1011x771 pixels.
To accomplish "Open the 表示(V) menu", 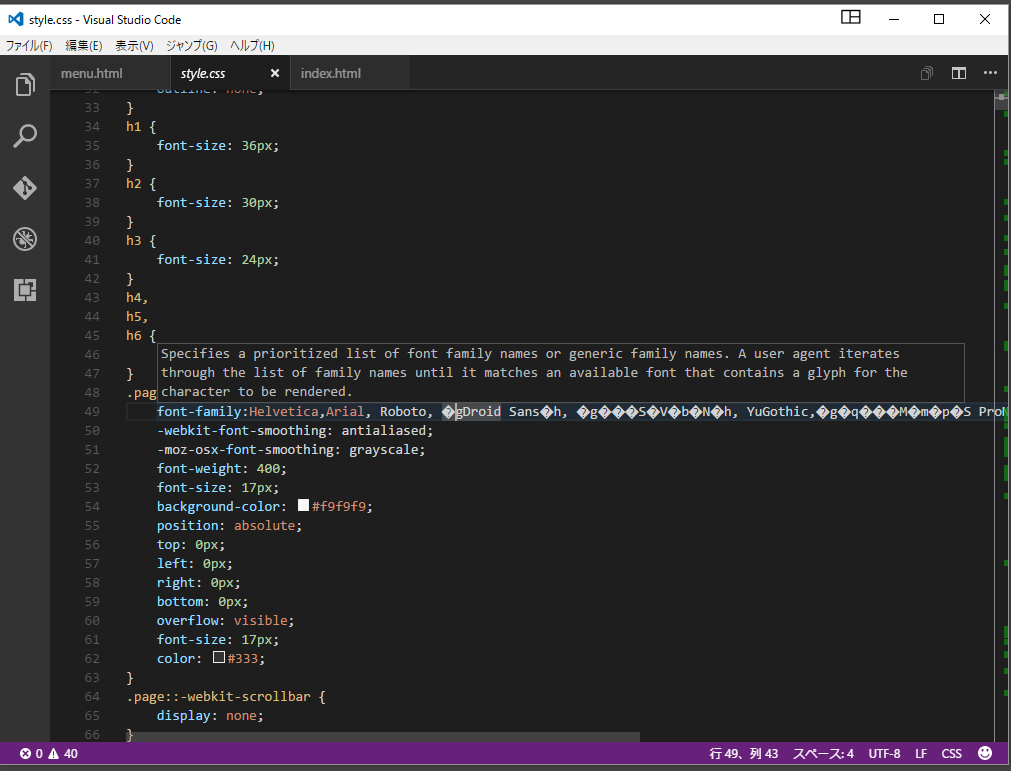I will click(134, 45).
